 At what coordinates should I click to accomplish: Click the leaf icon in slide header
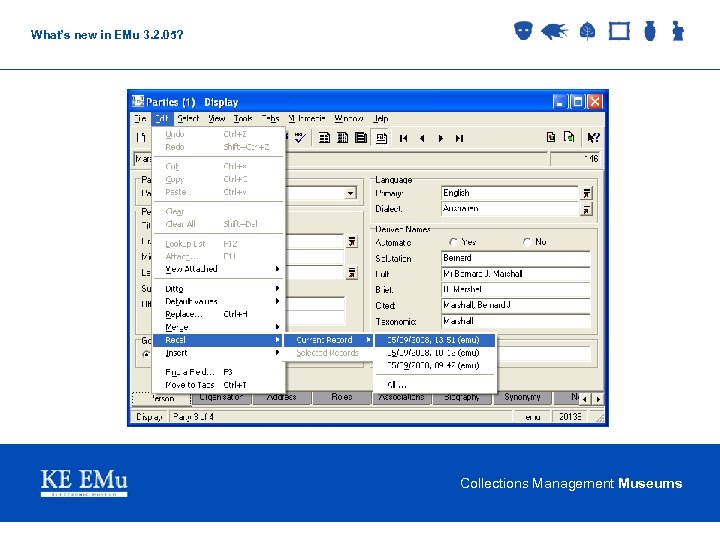coord(587,31)
